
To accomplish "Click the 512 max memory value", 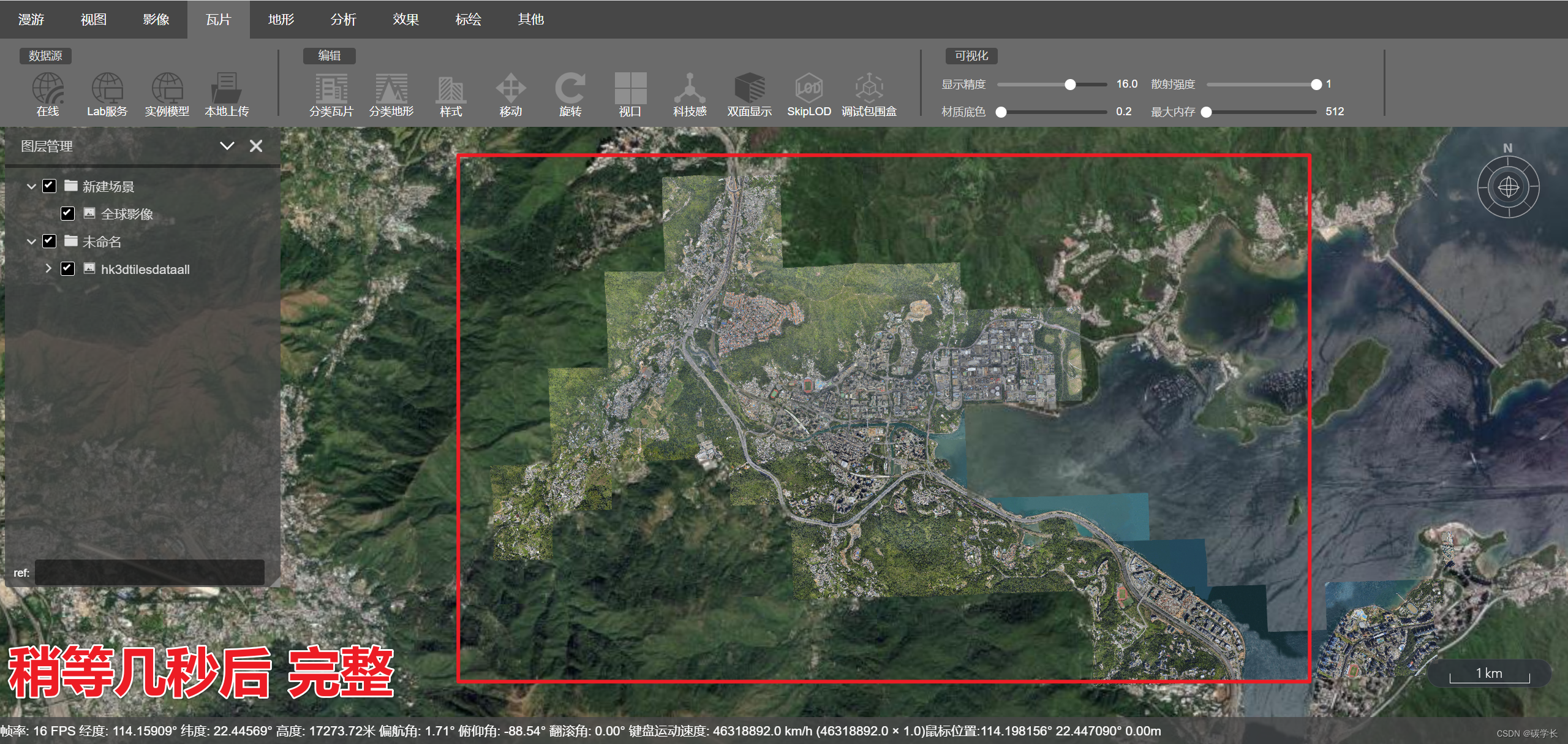I will pos(1335,112).
